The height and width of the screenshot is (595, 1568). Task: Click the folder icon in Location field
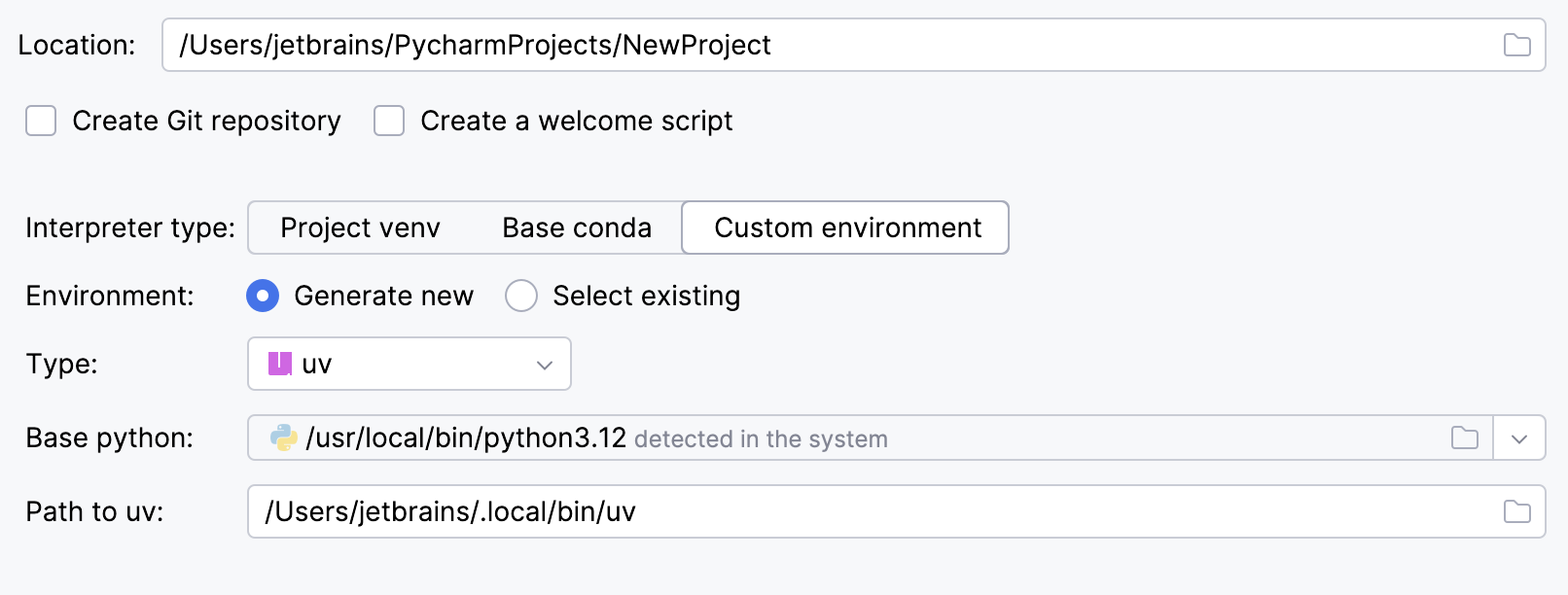(x=1516, y=45)
